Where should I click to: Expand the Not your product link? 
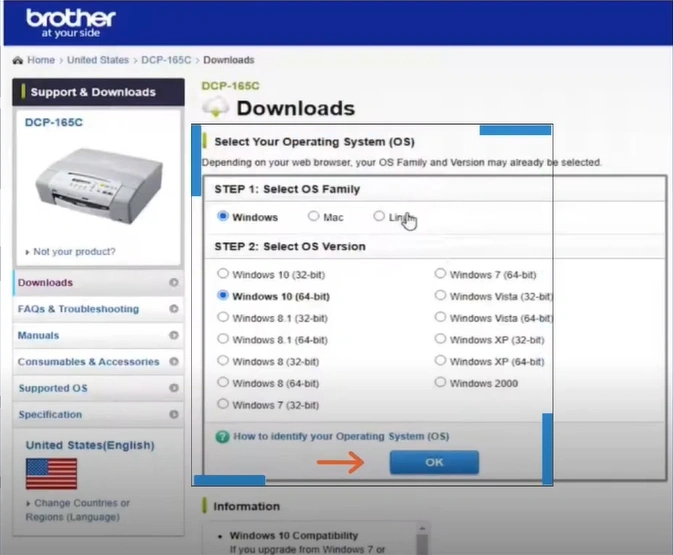point(72,252)
